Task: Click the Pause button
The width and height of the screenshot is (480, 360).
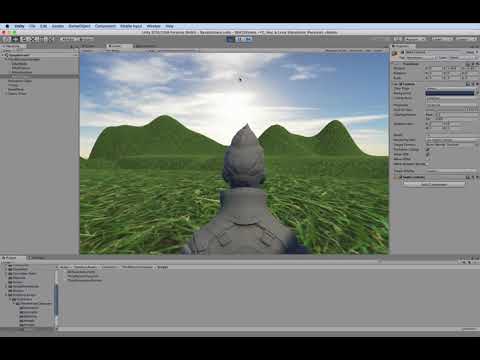Action: (x=239, y=39)
